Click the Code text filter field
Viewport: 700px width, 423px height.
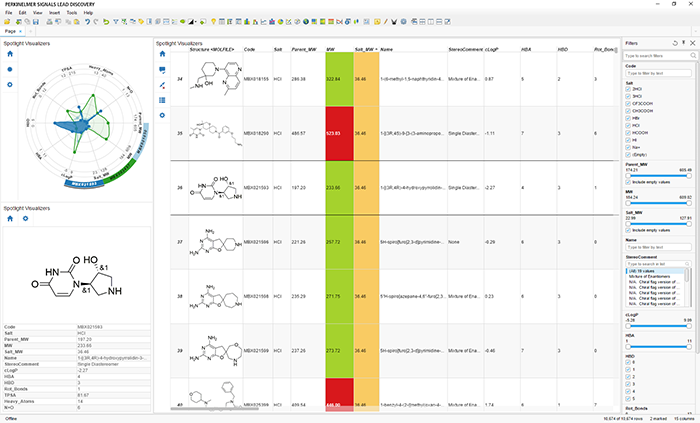659,73
